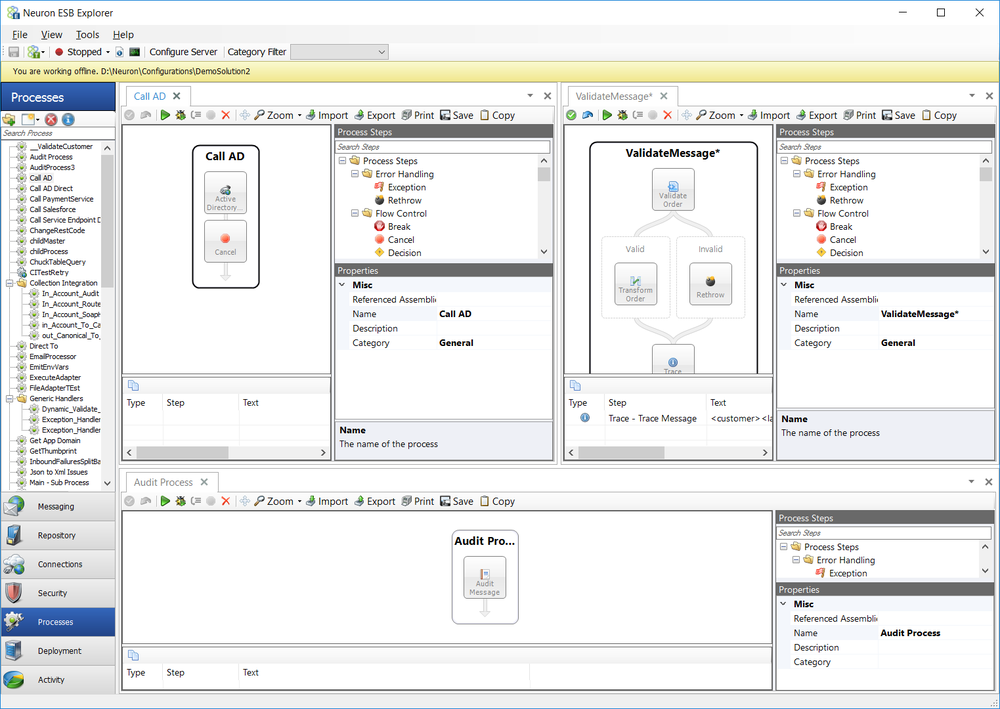Select the Transform Order step in Valid branch
The width and height of the screenshot is (1000, 709).
click(x=635, y=284)
